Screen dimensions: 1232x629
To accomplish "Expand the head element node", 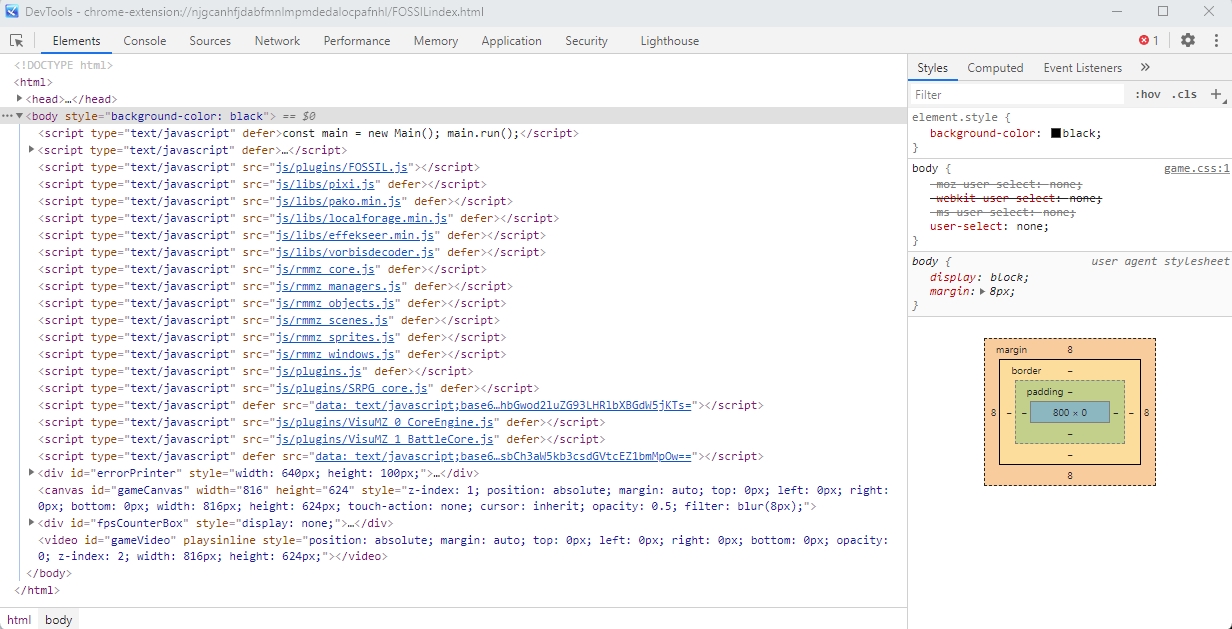I will (20, 98).
